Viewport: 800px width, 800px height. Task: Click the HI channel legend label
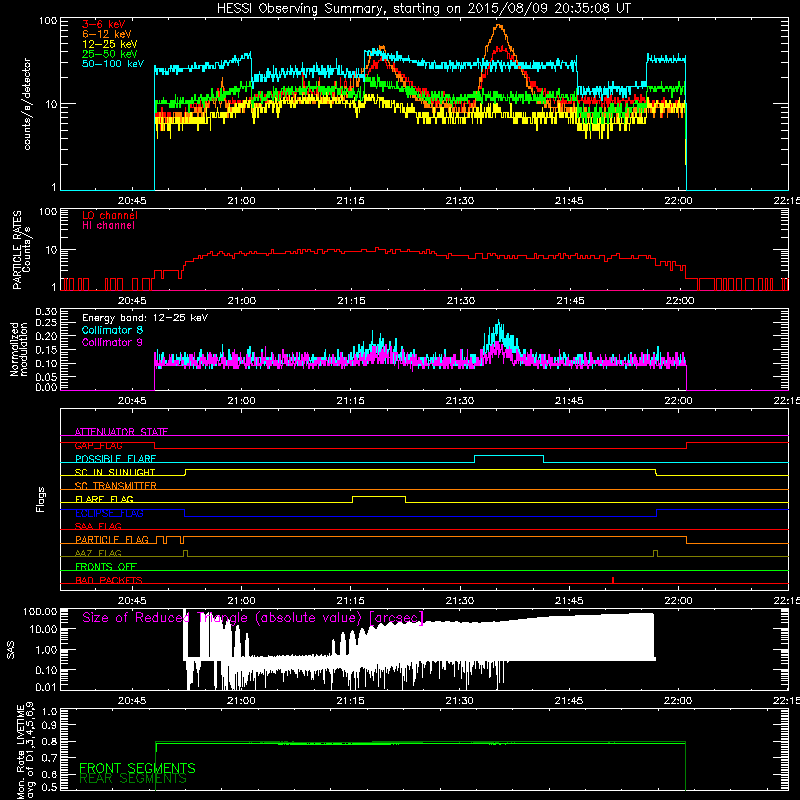click(x=108, y=226)
